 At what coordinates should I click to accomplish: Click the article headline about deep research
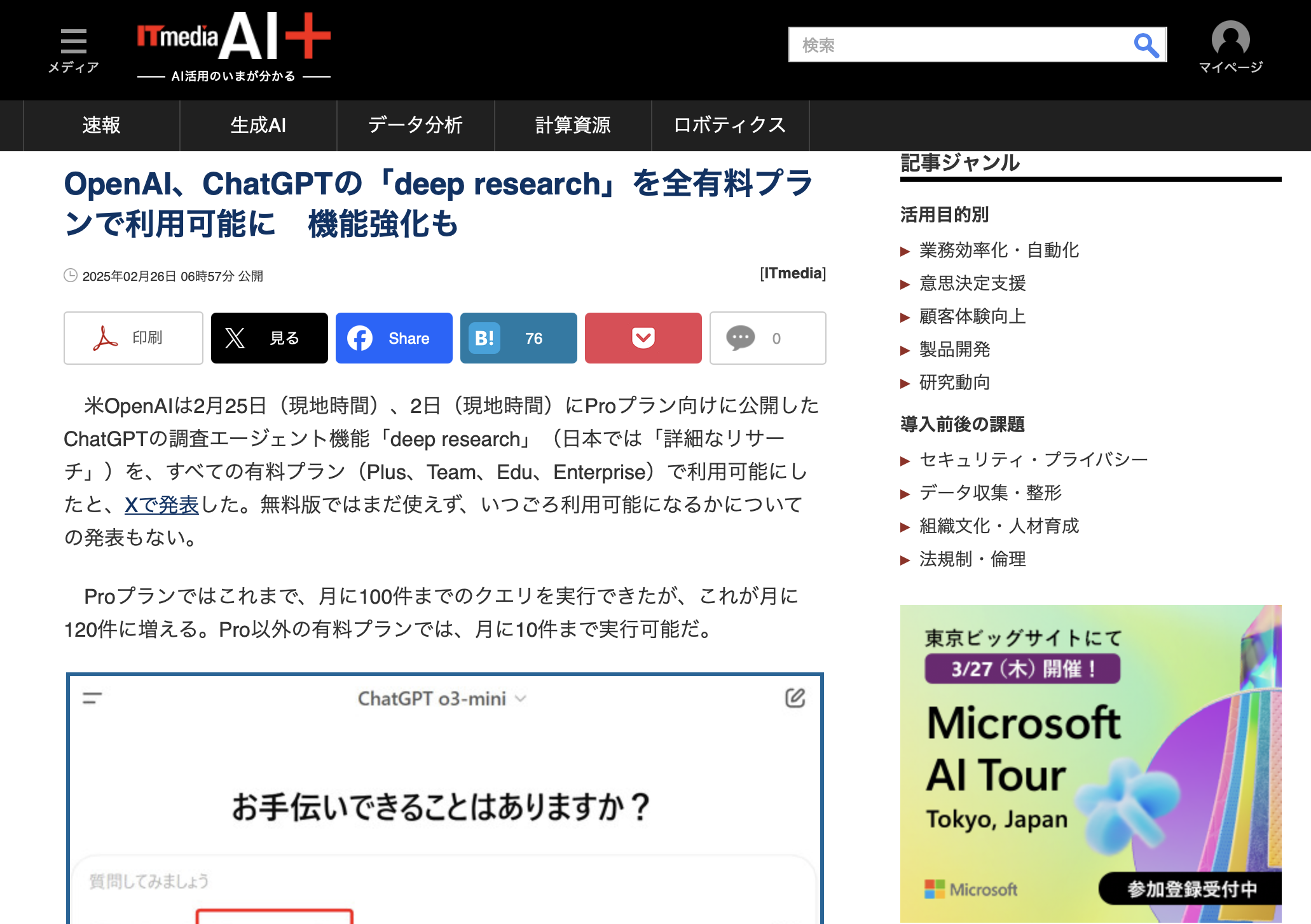[x=439, y=203]
